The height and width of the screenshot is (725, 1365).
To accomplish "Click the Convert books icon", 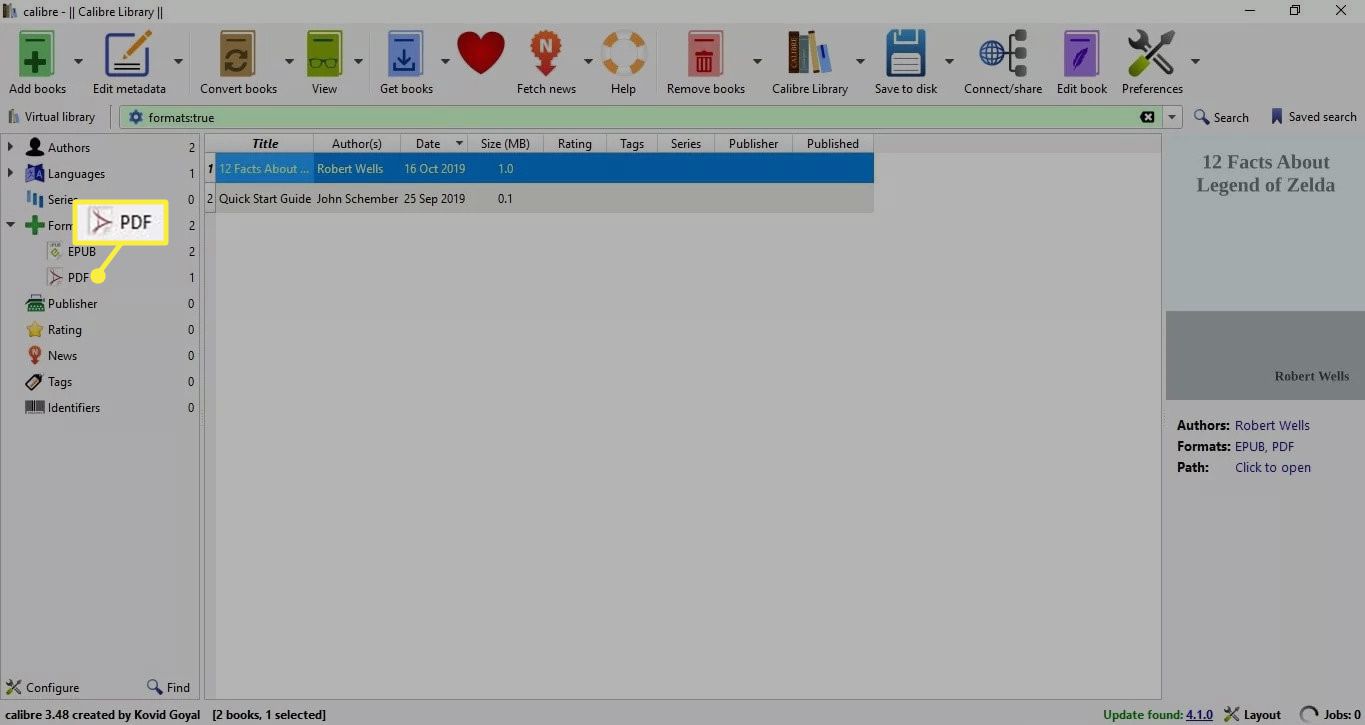I will [238, 53].
